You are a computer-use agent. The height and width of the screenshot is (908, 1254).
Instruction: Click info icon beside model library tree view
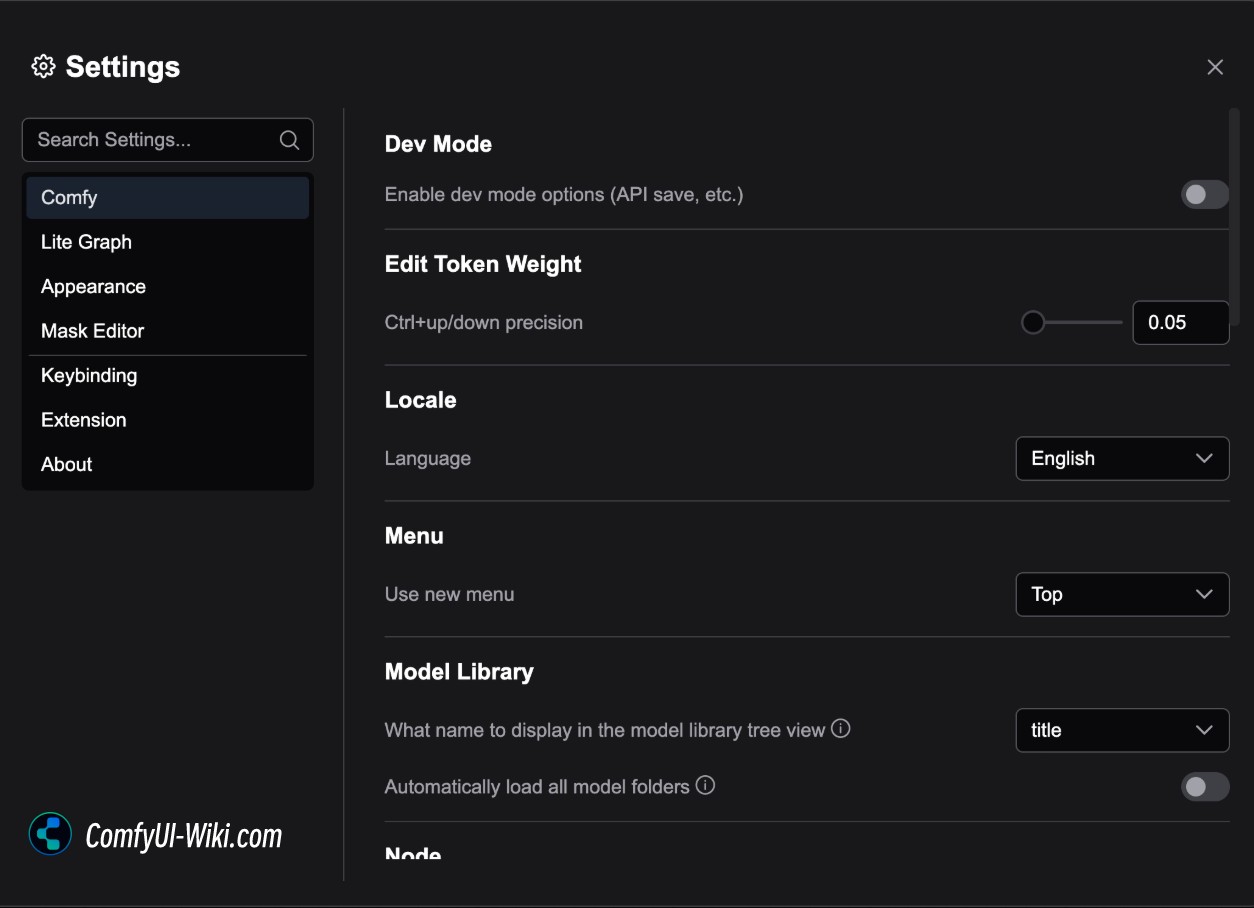click(x=841, y=729)
